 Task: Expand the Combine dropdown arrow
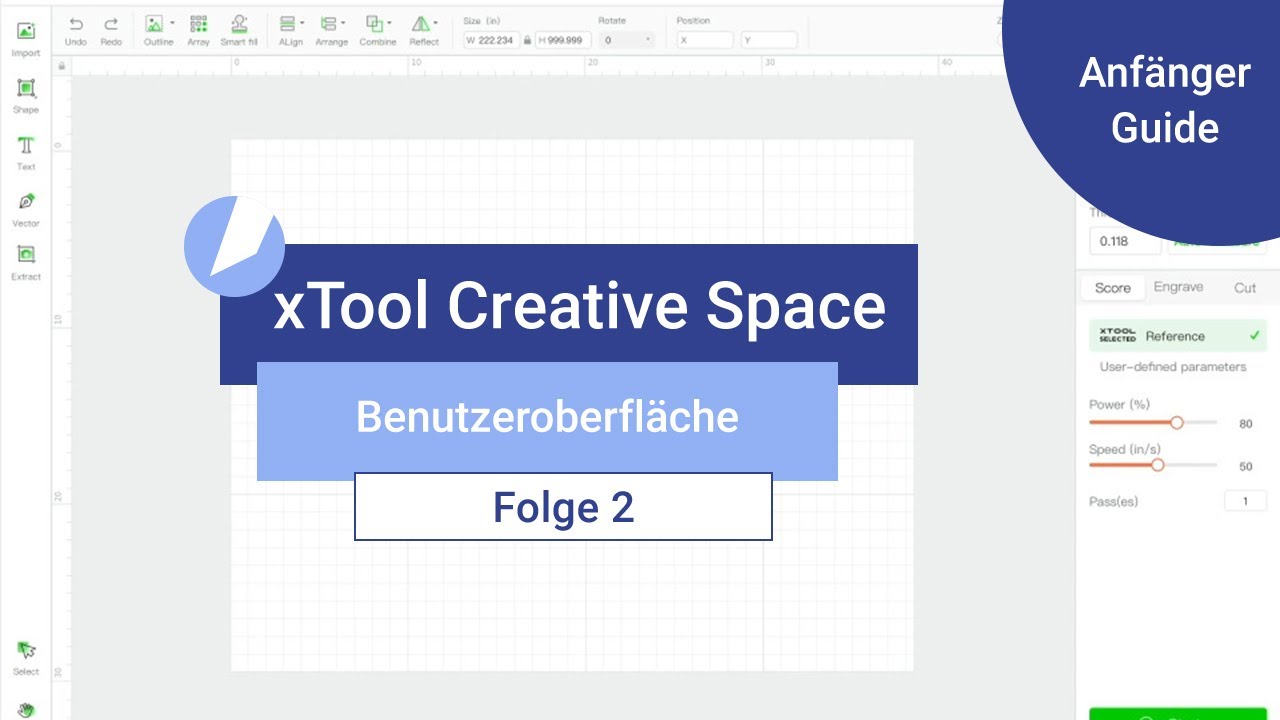(x=391, y=22)
